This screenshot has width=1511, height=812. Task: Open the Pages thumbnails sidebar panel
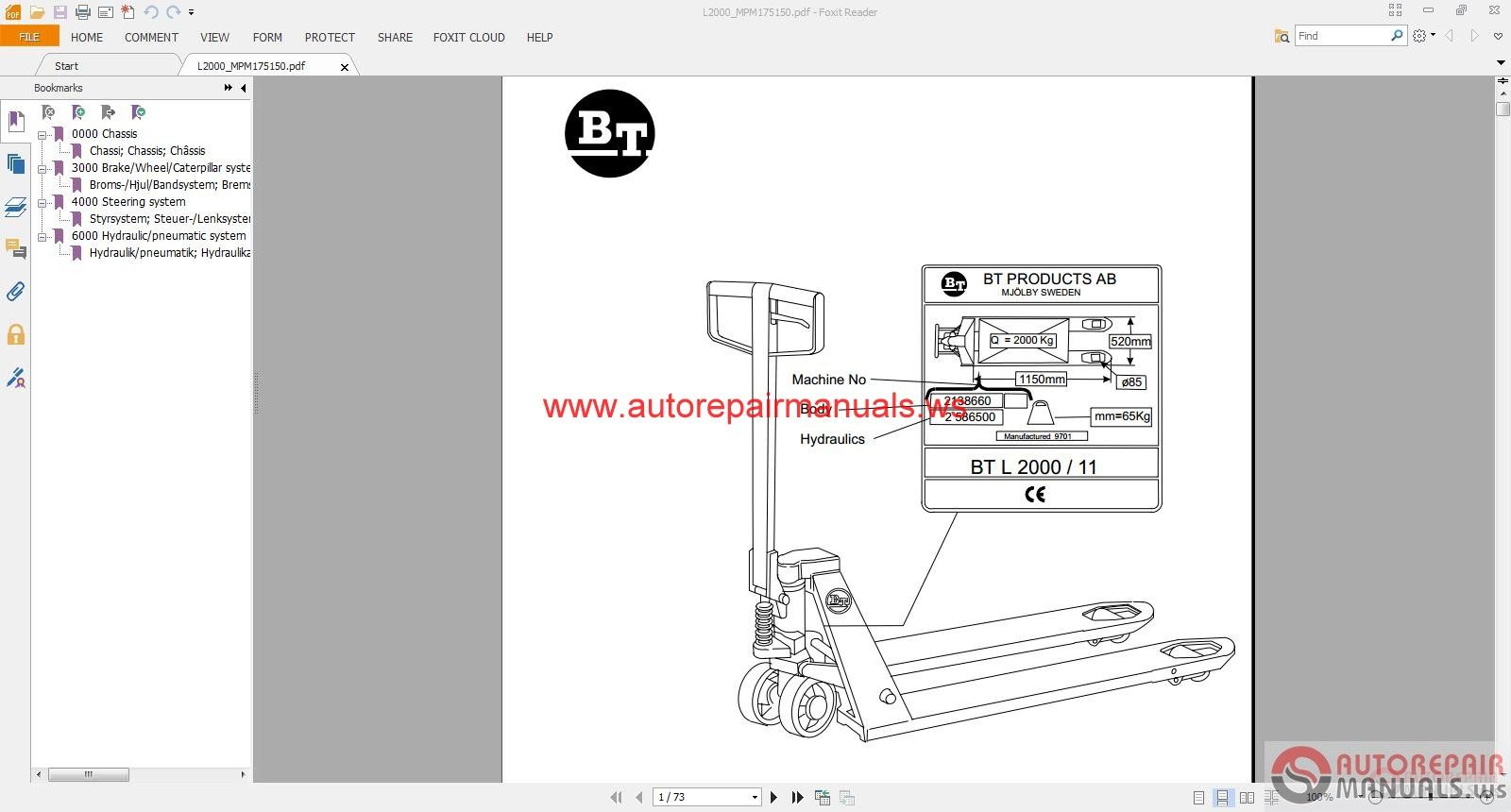pyautogui.click(x=15, y=164)
